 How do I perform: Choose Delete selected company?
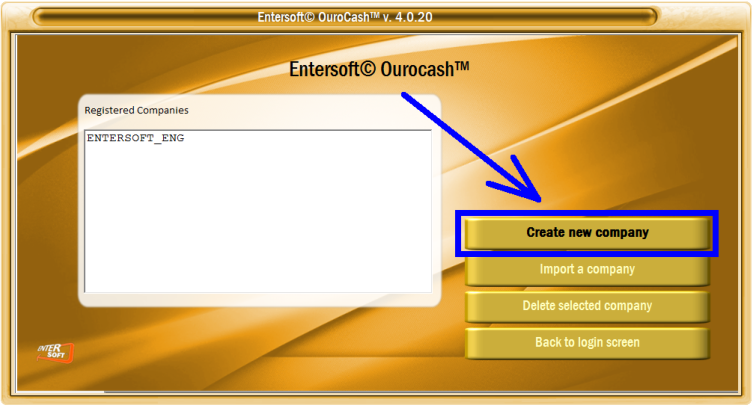point(587,307)
